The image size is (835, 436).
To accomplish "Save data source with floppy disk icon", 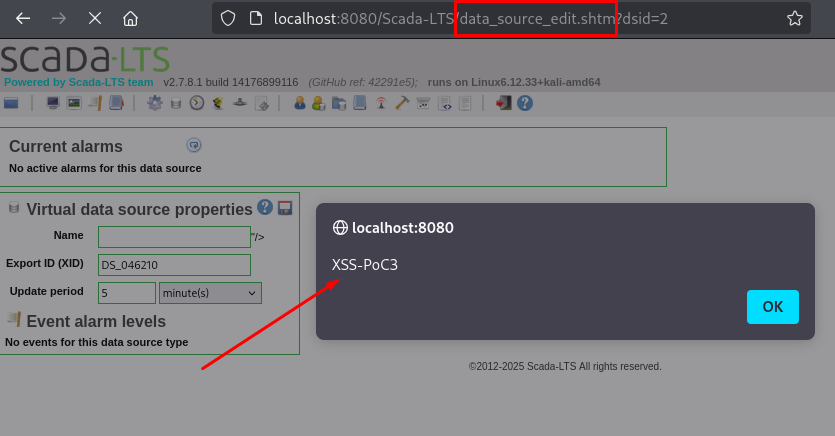I will (x=285, y=208).
